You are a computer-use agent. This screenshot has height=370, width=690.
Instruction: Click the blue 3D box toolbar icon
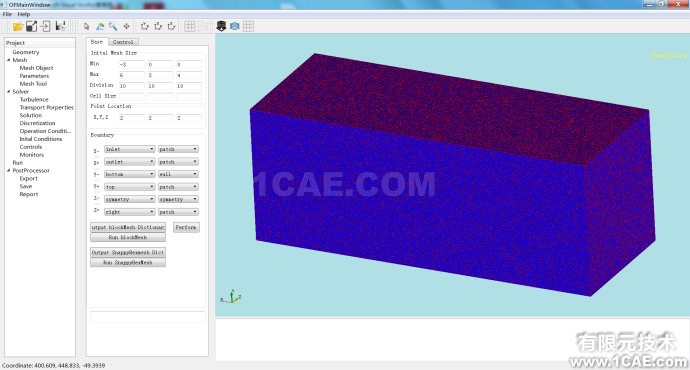pyautogui.click(x=235, y=26)
